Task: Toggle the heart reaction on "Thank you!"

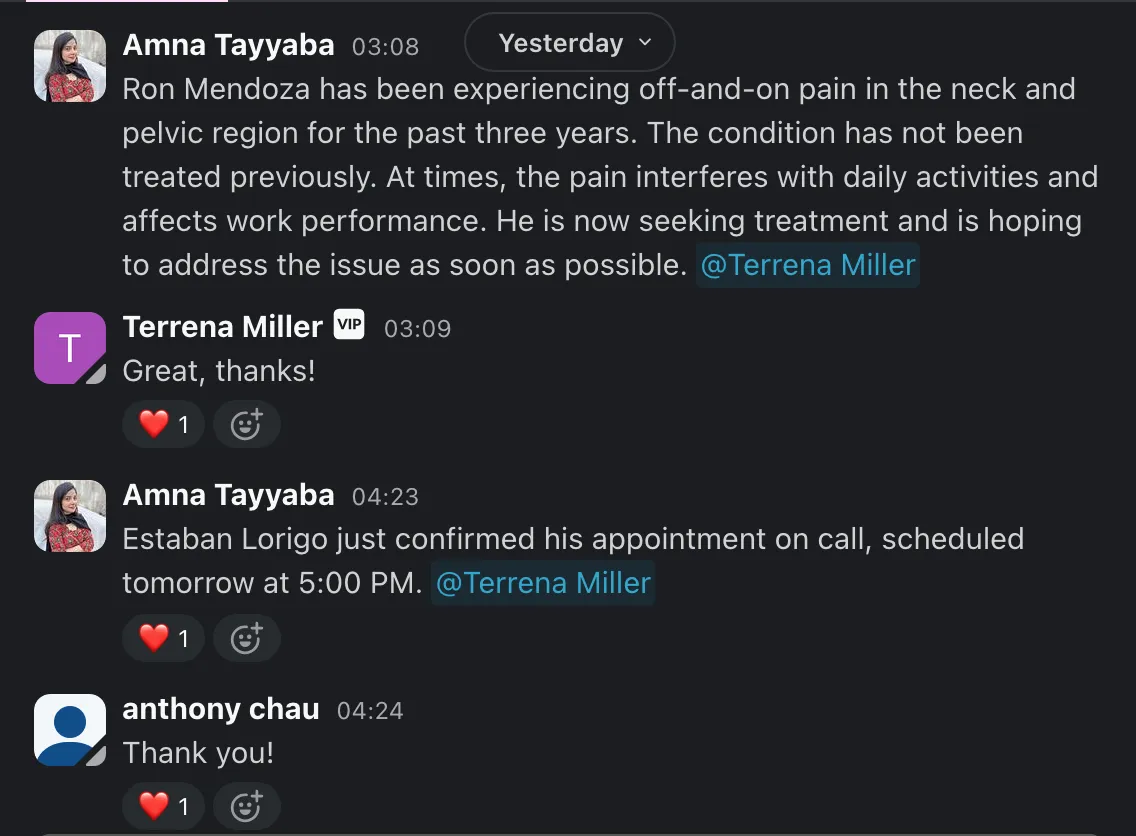Action: tap(164, 805)
